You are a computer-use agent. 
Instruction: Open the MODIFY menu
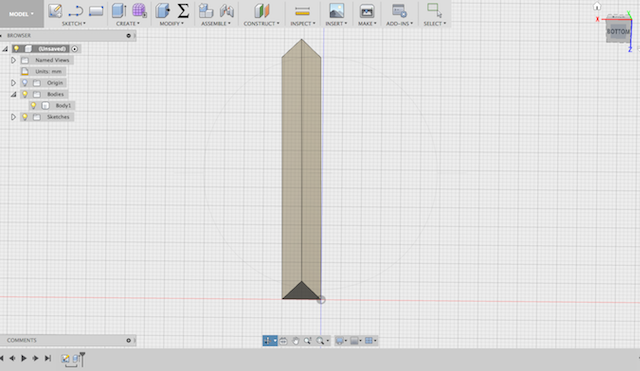click(171, 24)
